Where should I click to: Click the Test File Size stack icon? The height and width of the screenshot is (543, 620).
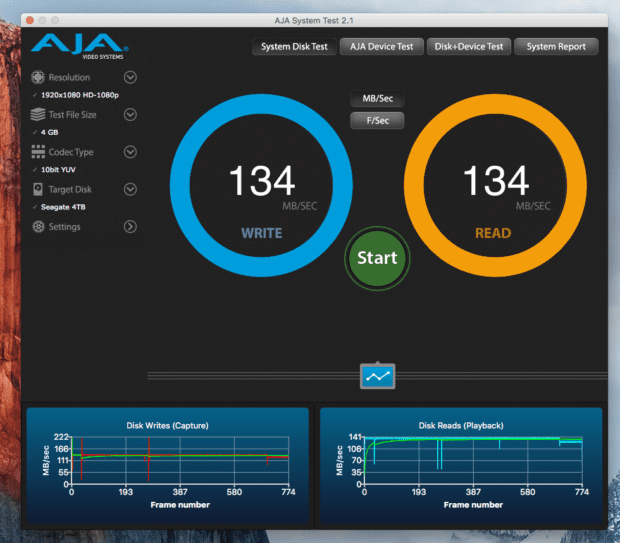pos(38,115)
